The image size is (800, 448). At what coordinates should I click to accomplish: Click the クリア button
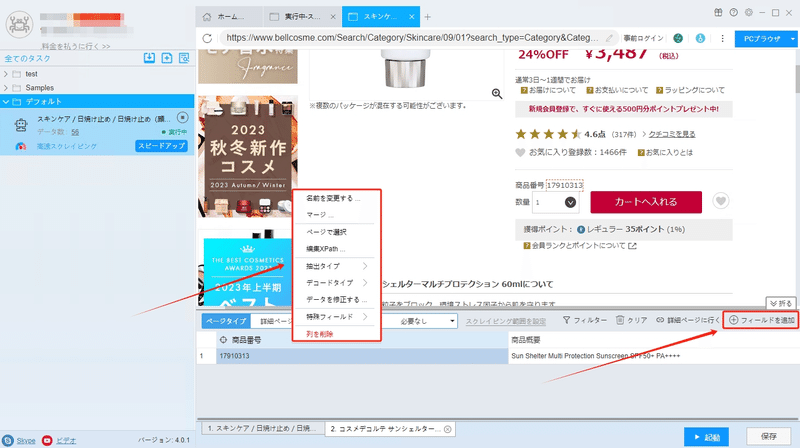631,320
